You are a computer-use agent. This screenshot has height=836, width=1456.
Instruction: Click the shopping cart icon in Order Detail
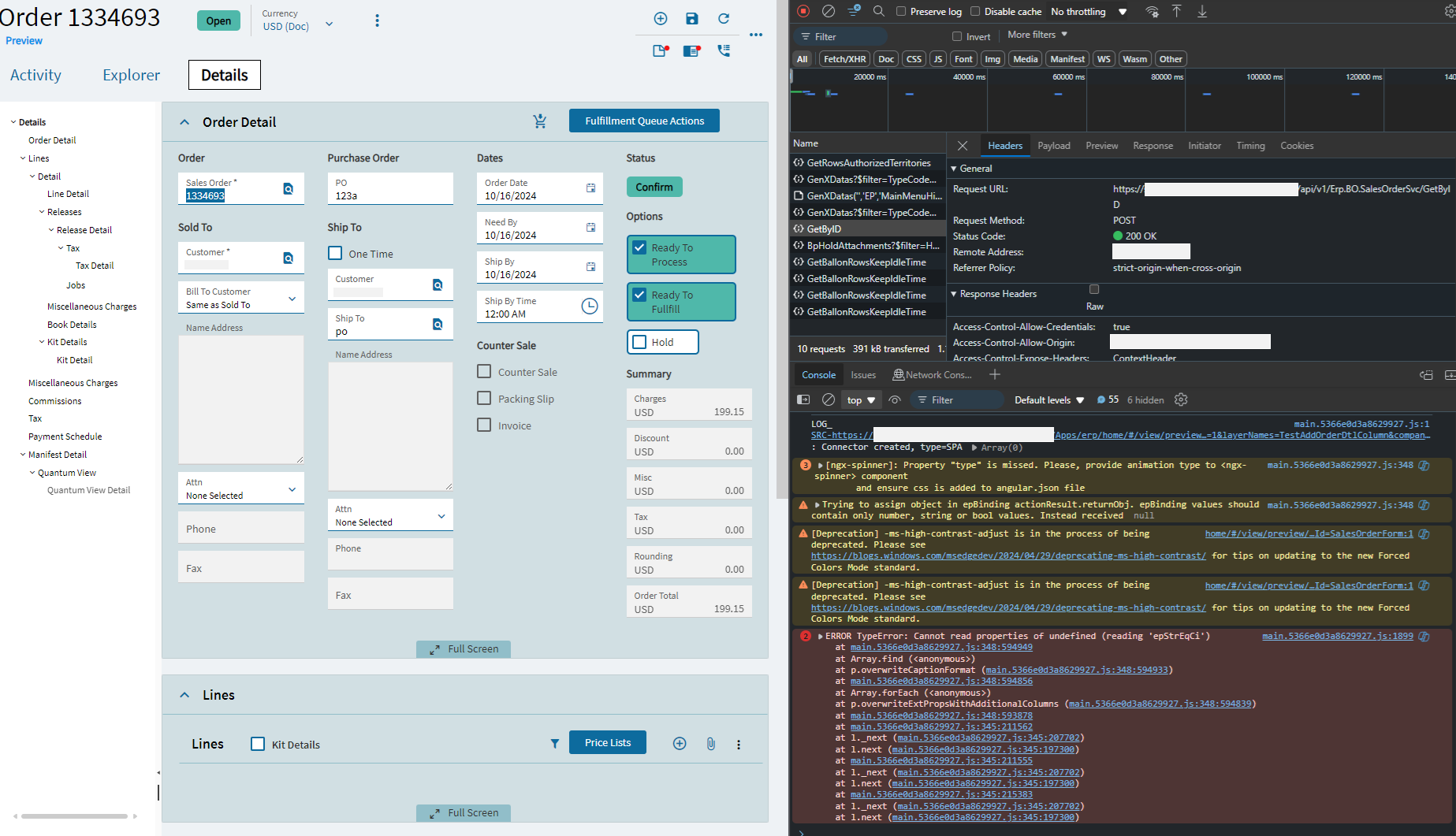click(540, 121)
